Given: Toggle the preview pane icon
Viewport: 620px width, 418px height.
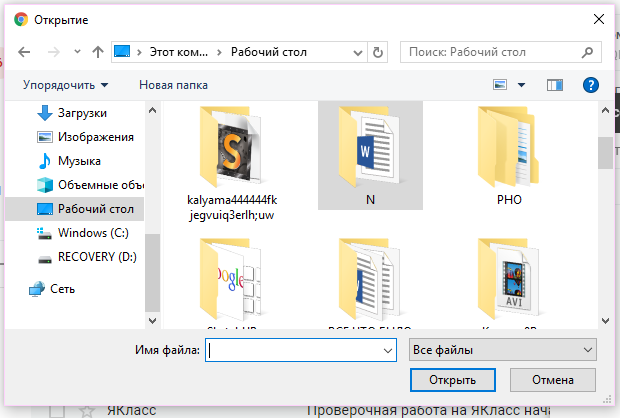Looking at the screenshot, I should (555, 85).
